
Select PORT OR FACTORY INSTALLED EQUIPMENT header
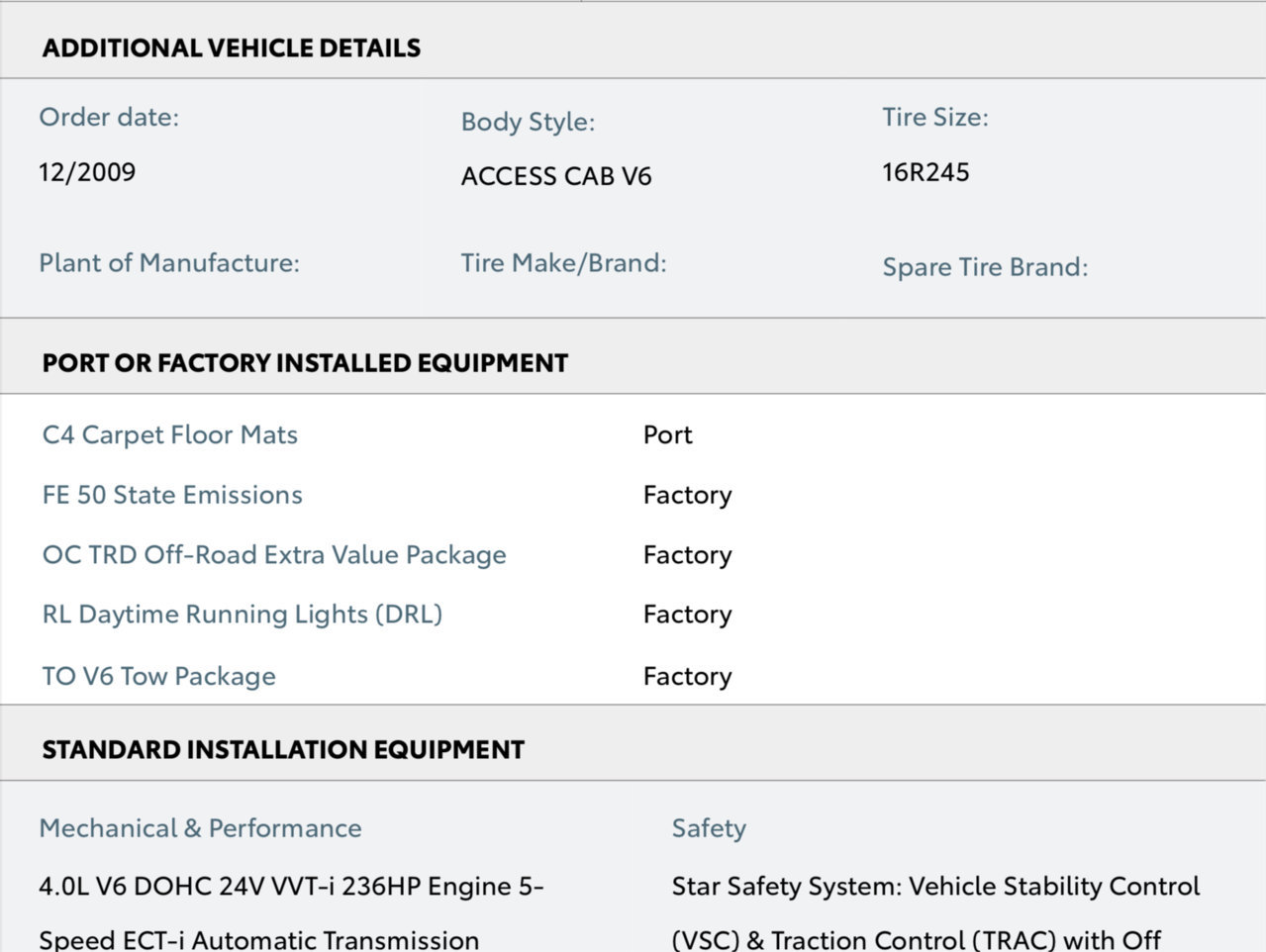pyautogui.click(x=305, y=363)
